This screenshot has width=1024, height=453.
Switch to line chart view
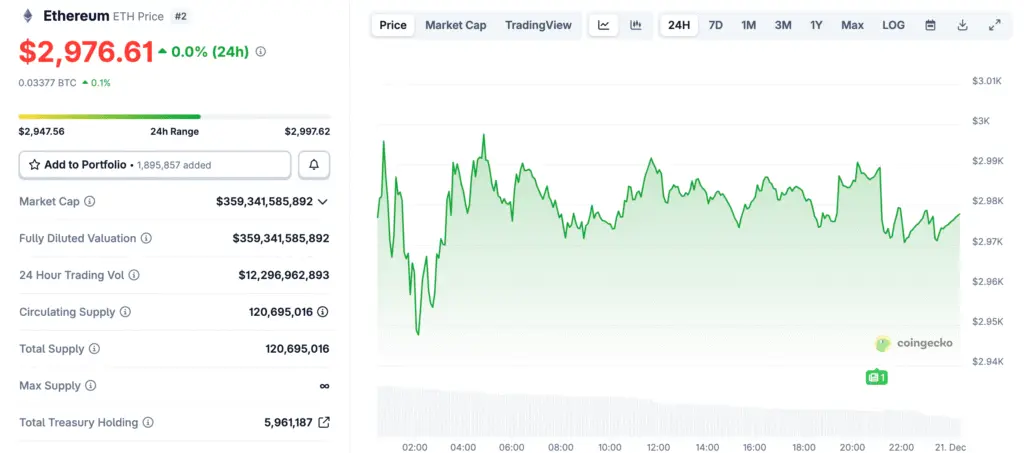pos(604,25)
